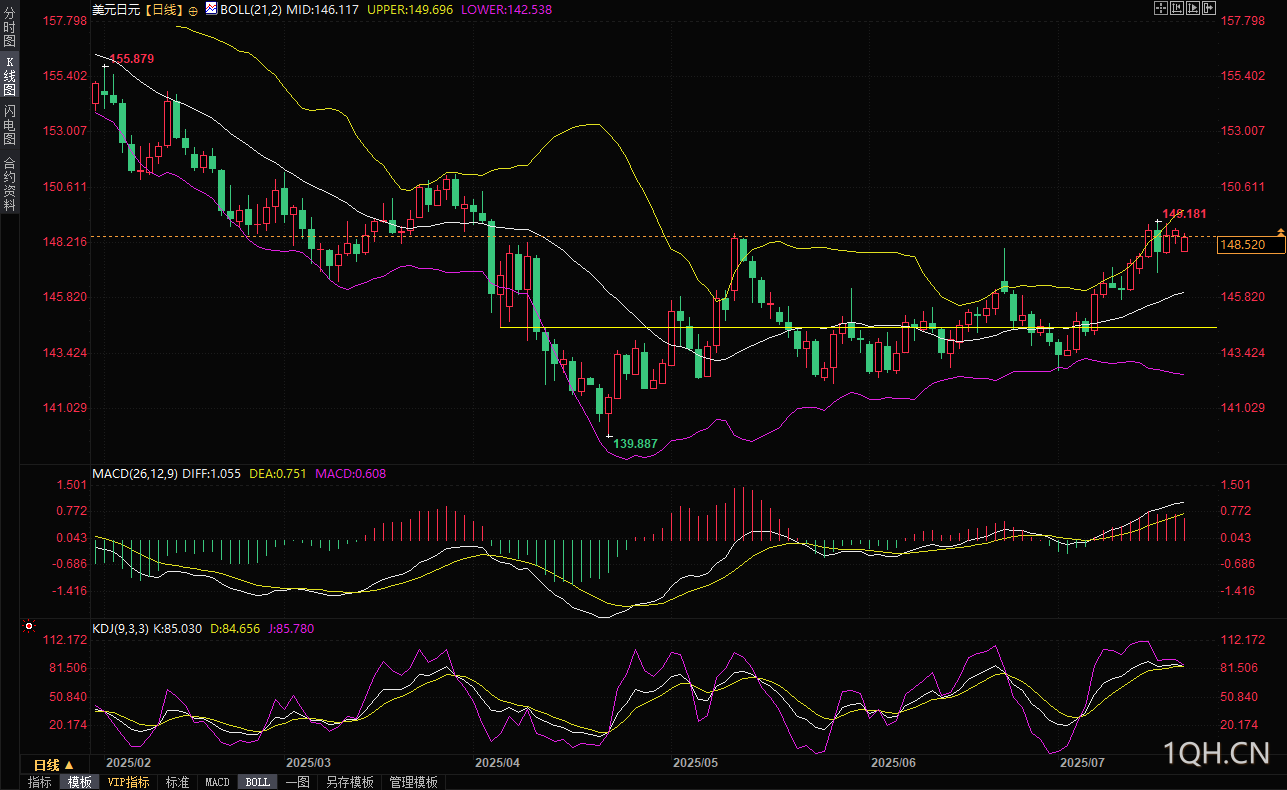Toggle the MACD indicator tab at bottom
Viewport: 1287px width, 790px height.
point(217,782)
